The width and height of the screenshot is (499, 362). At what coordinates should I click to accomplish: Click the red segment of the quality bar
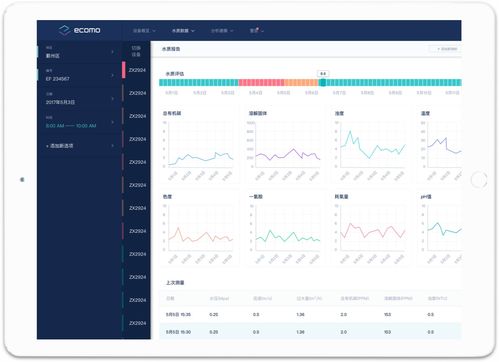click(261, 82)
